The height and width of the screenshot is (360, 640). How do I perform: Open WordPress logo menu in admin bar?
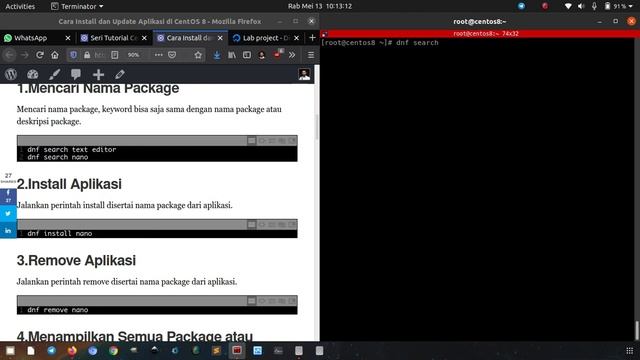pyautogui.click(x=11, y=74)
